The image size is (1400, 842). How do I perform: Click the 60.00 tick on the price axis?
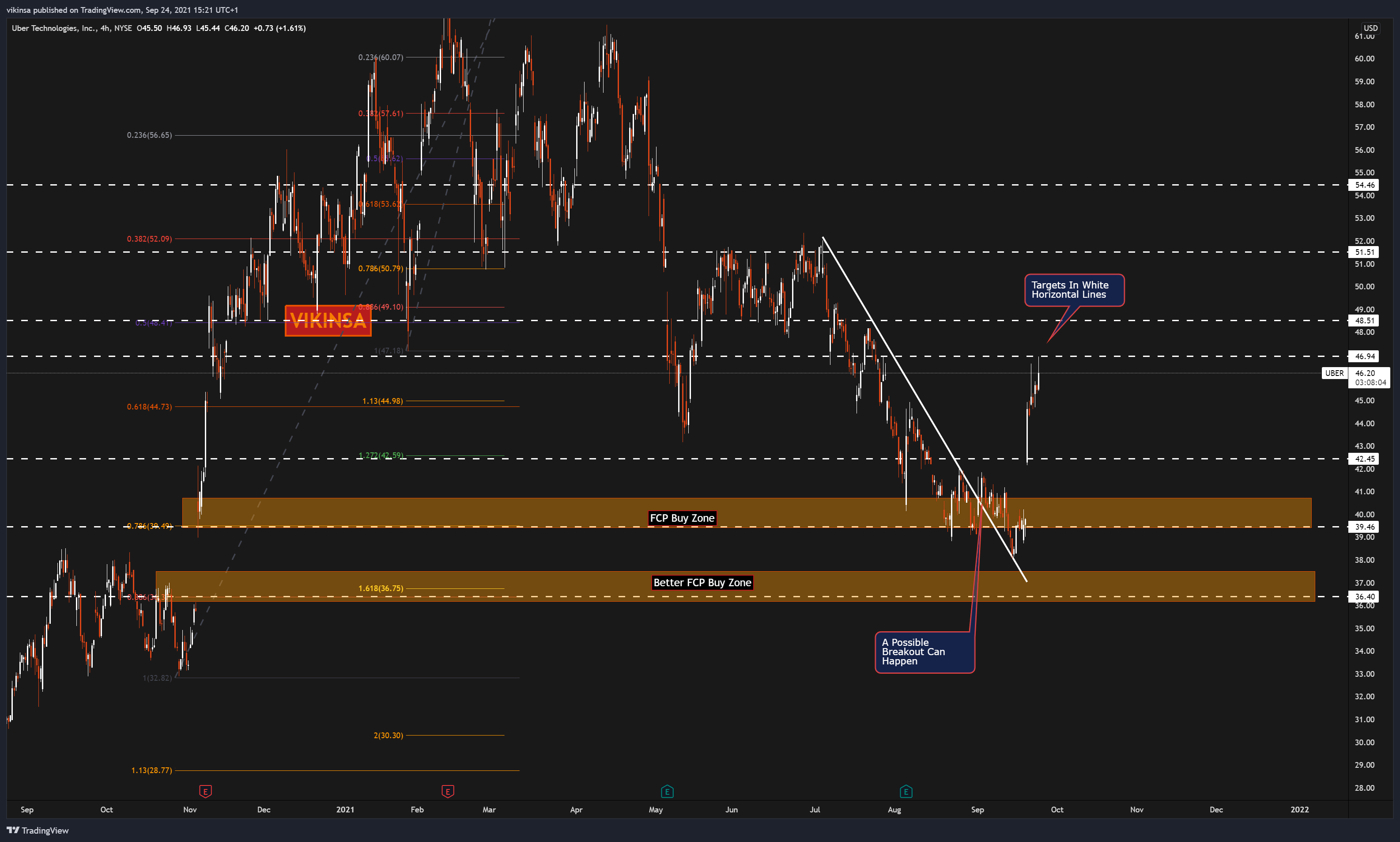[1364, 58]
